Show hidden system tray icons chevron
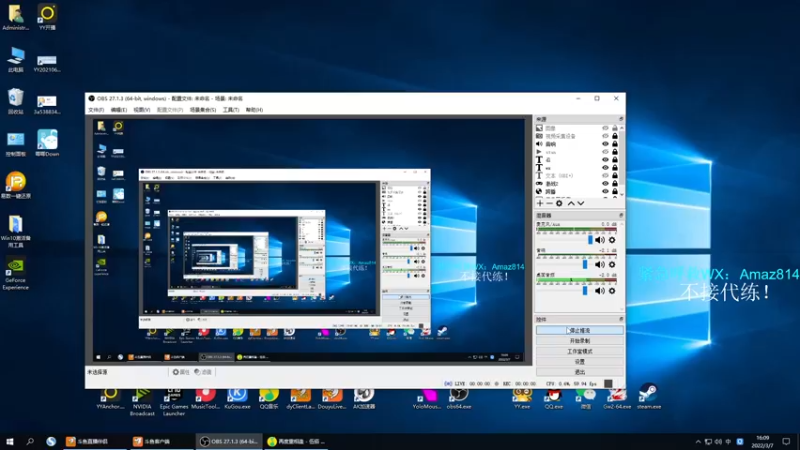Image resolution: width=800 pixels, height=450 pixels. pos(698,442)
